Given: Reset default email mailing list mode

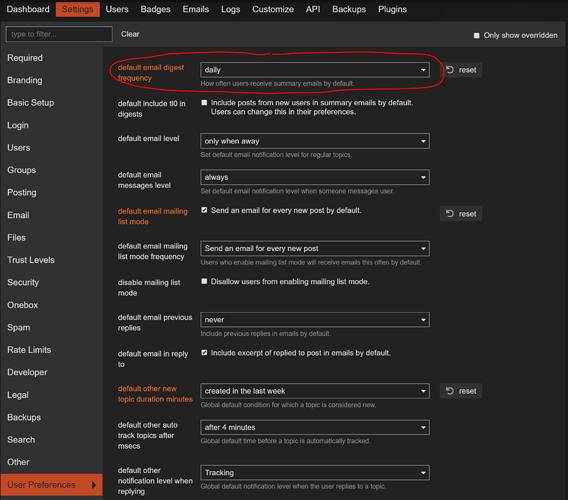Looking at the screenshot, I should [x=461, y=214].
